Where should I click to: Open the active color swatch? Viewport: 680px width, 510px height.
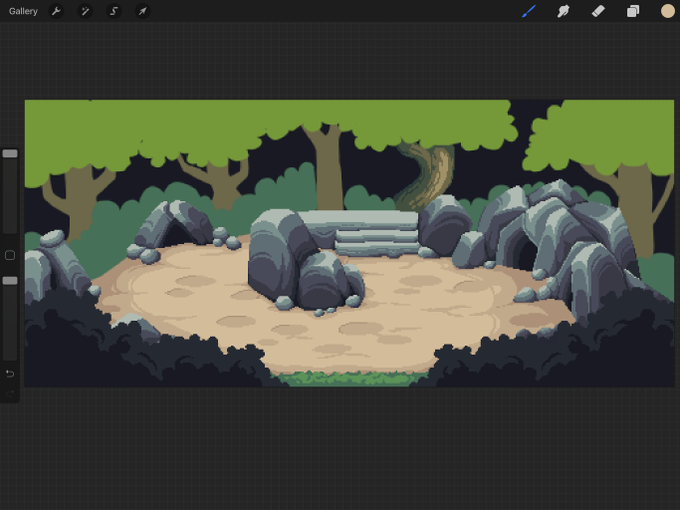pos(667,11)
